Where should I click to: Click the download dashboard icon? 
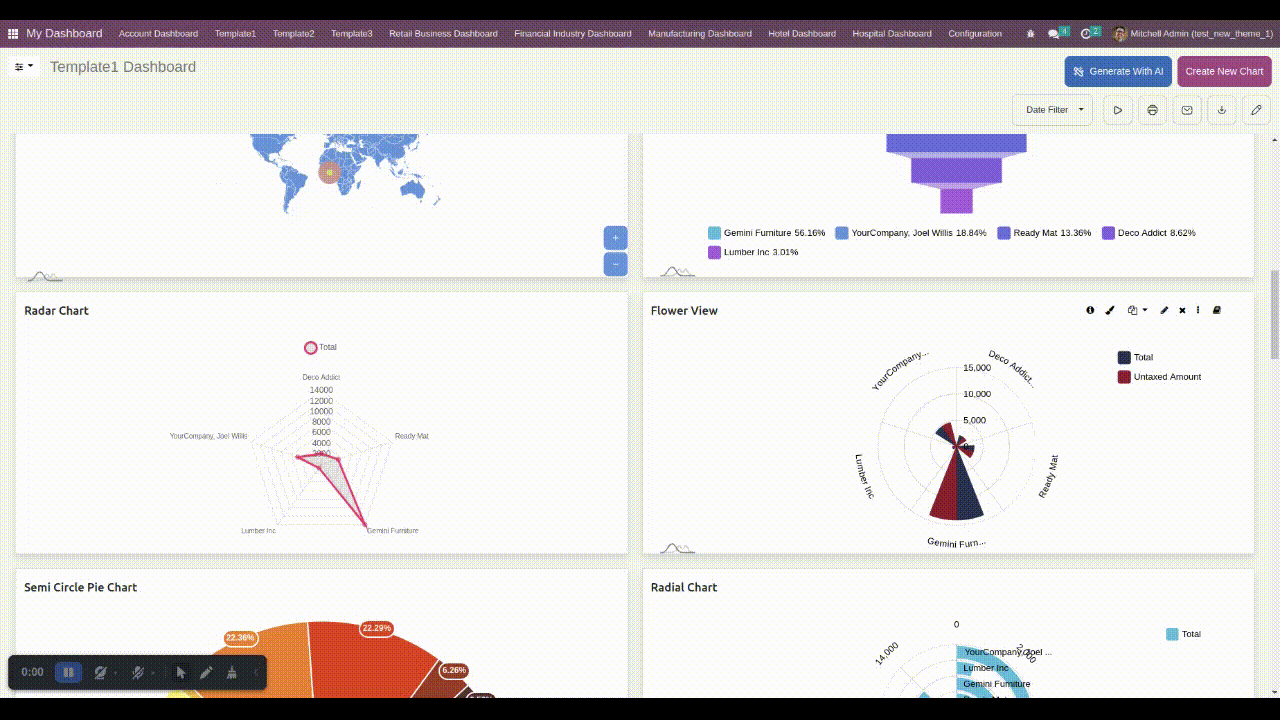[x=1222, y=110]
